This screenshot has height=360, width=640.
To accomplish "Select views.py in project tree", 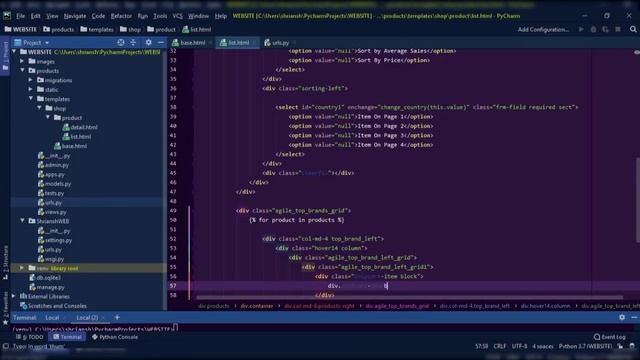I will tap(52, 212).
